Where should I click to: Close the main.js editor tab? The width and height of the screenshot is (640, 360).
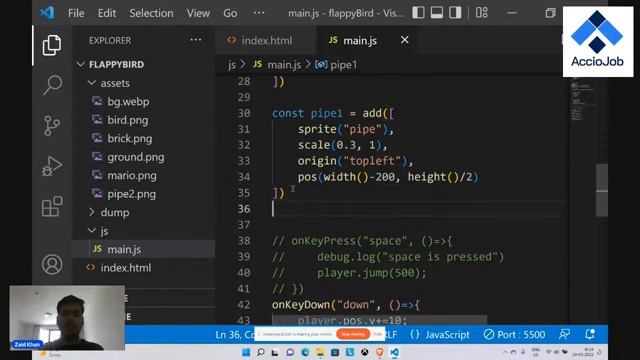click(404, 40)
